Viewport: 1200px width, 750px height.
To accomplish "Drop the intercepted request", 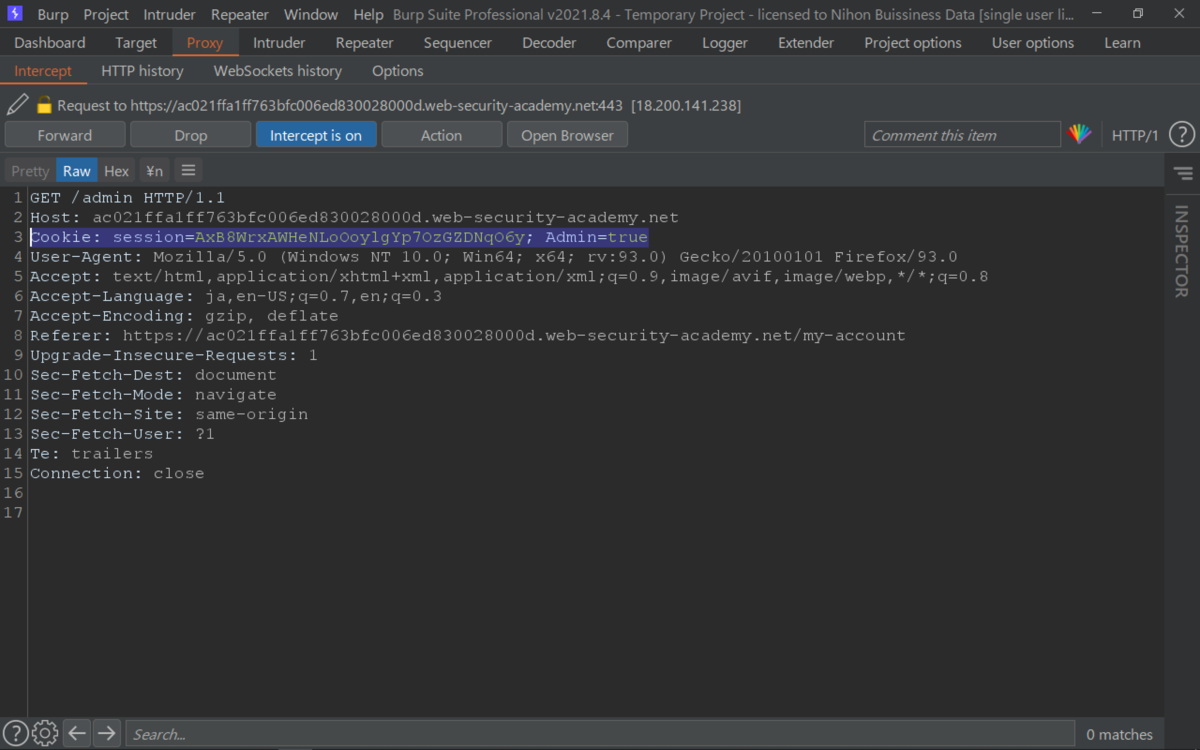I will tap(191, 135).
